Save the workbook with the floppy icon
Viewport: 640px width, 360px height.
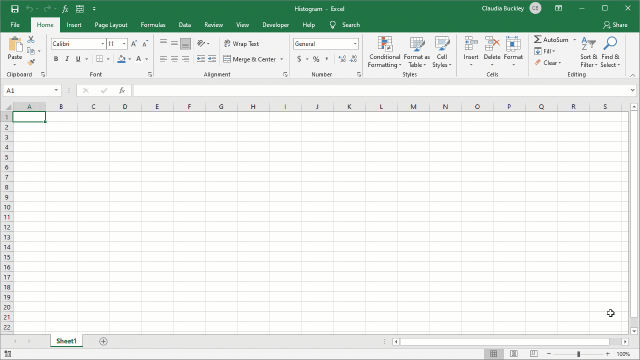pos(15,9)
